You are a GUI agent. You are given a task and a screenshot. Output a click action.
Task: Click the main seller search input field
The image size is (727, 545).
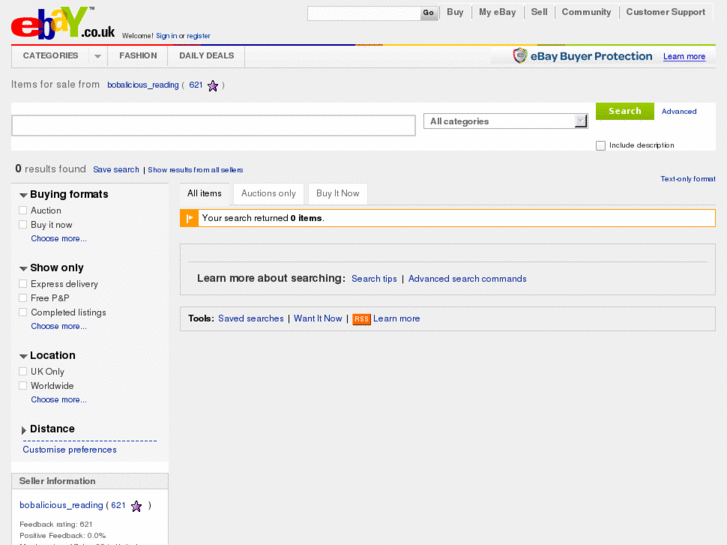(213, 126)
